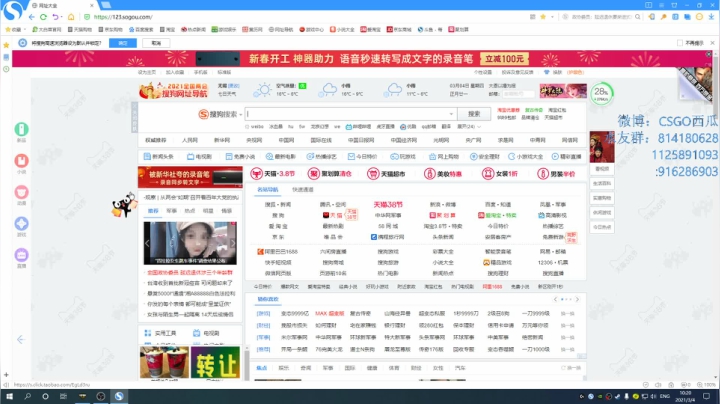Open the red novel icon in left page sidebar
This screenshot has width=720, height=404.
21,161
